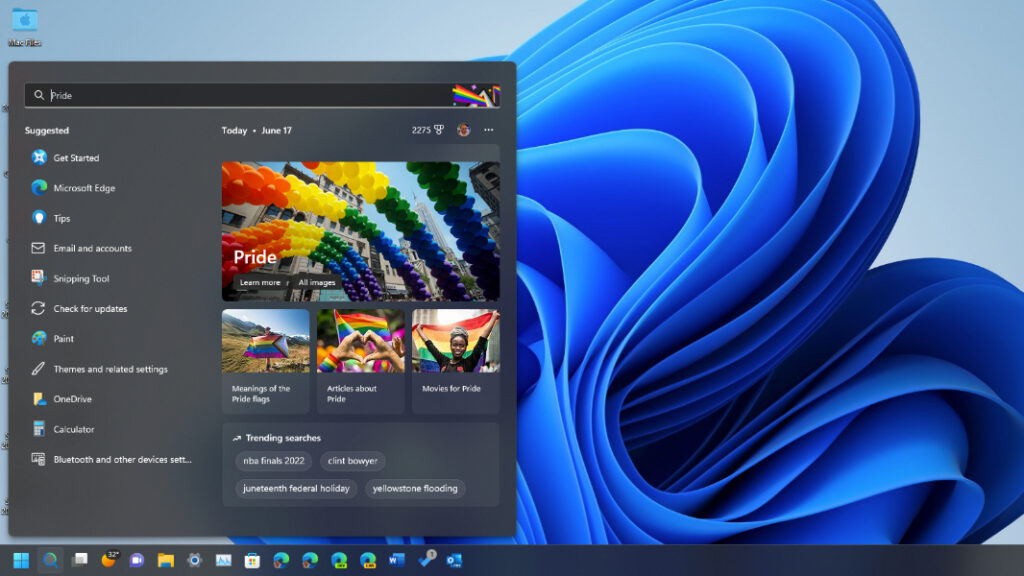Click the search input field with Pride
The width and height of the screenshot is (1024, 576).
pyautogui.click(x=240, y=95)
